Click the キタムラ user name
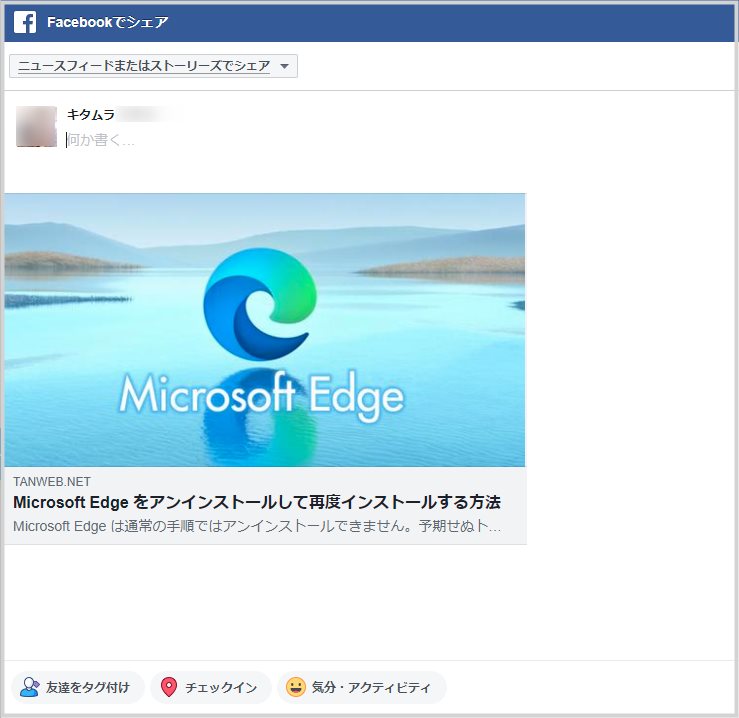Image resolution: width=739 pixels, height=718 pixels. coord(91,115)
